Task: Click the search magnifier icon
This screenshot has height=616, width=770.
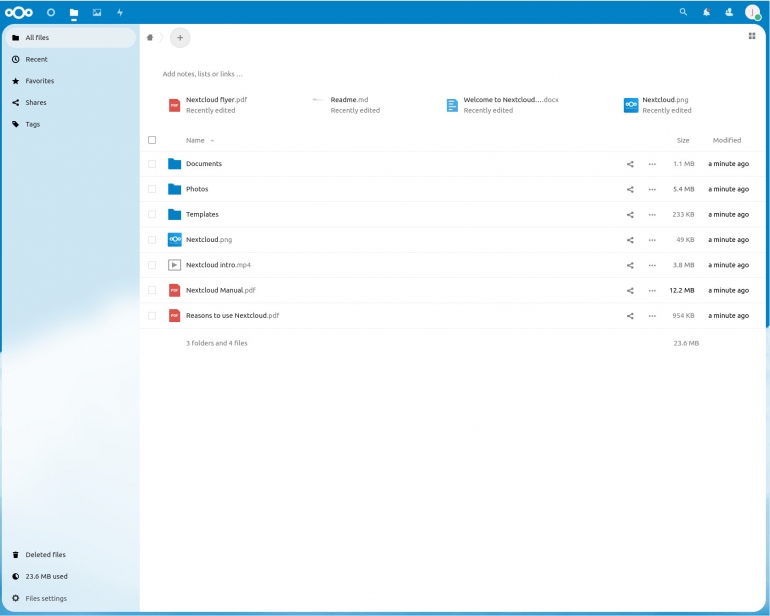Action: (683, 12)
